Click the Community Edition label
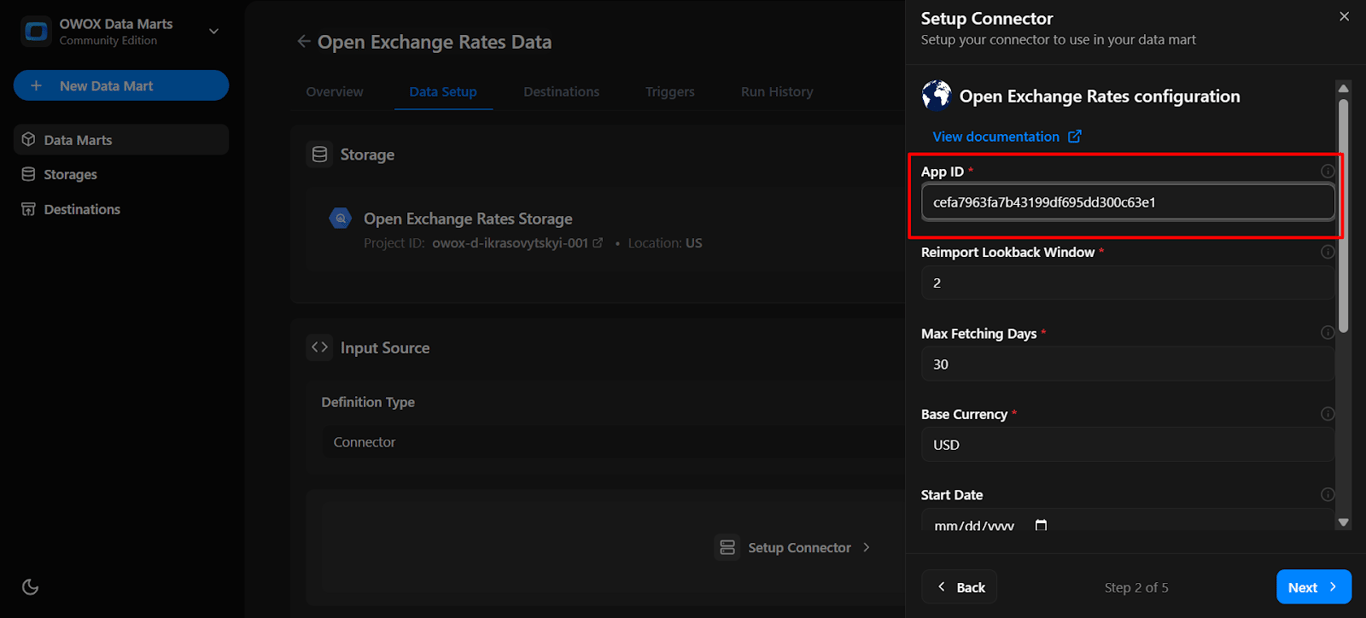1366x618 pixels. pyautogui.click(x=108, y=41)
